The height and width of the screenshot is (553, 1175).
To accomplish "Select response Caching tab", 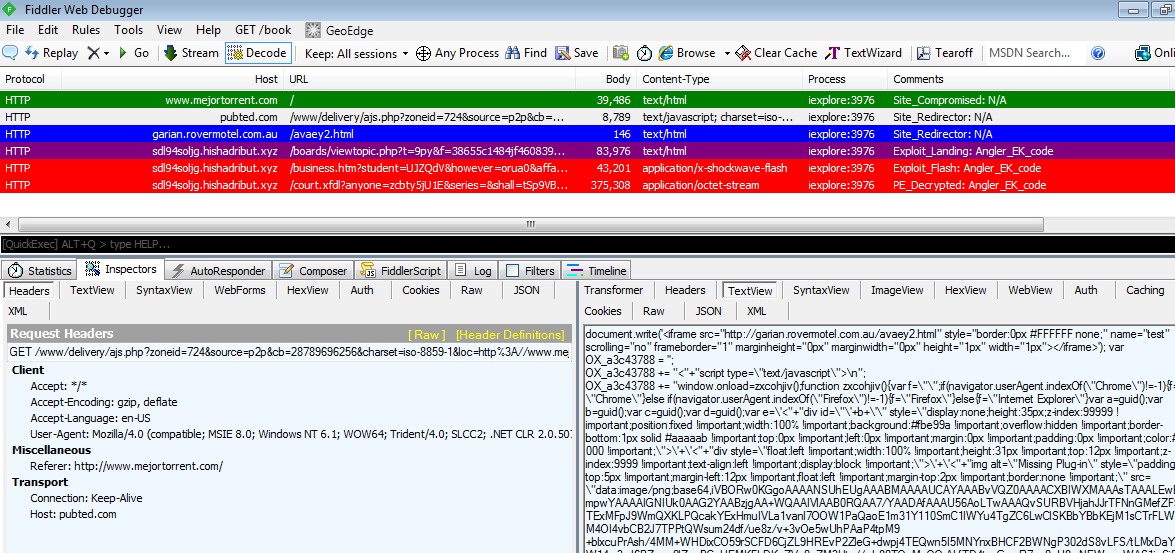I will [1145, 290].
